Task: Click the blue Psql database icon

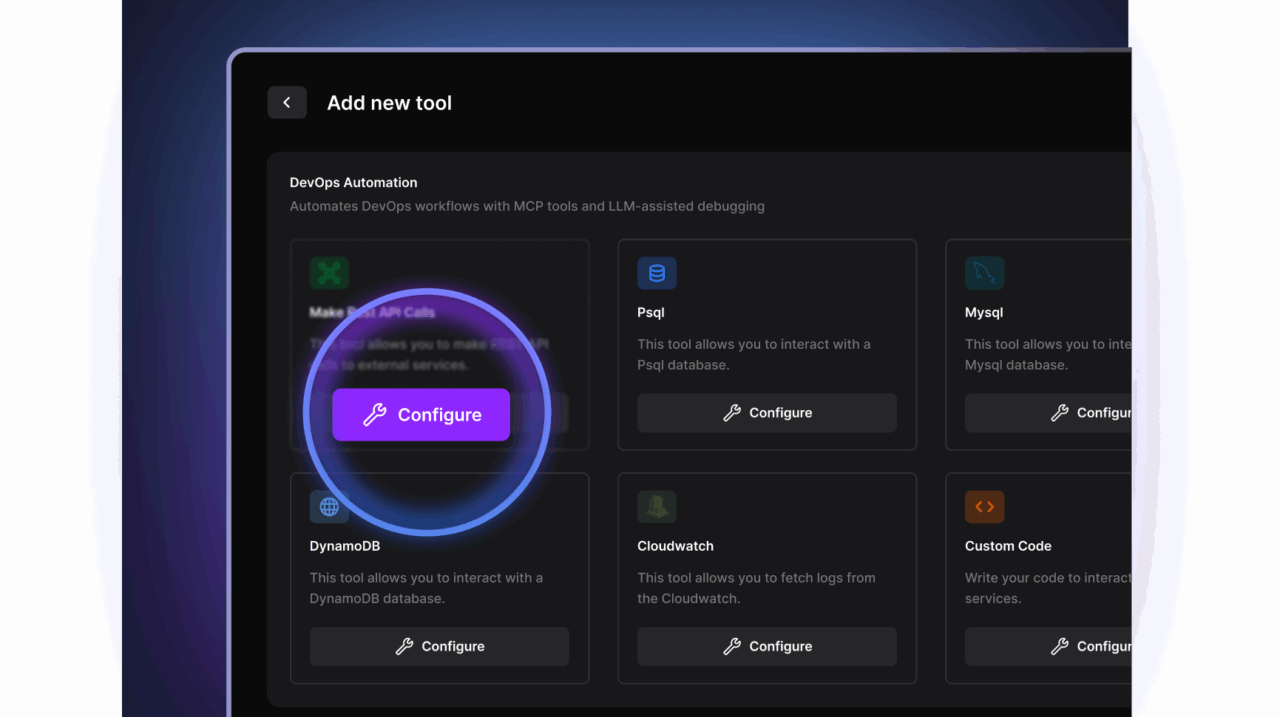Action: click(656, 273)
